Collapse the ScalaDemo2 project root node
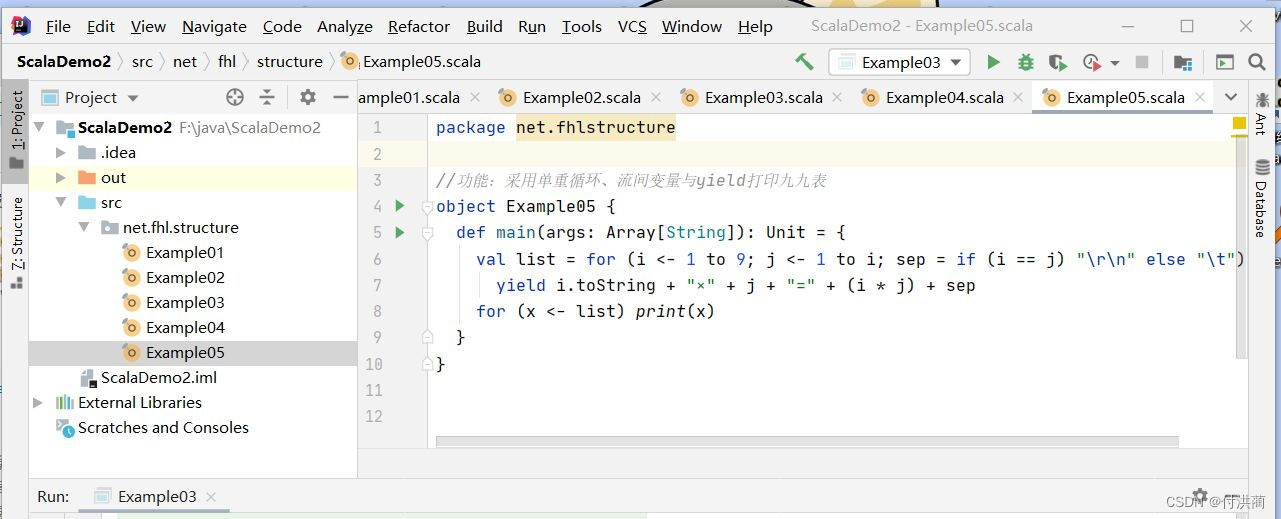This screenshot has width=1281, height=519. (40, 127)
